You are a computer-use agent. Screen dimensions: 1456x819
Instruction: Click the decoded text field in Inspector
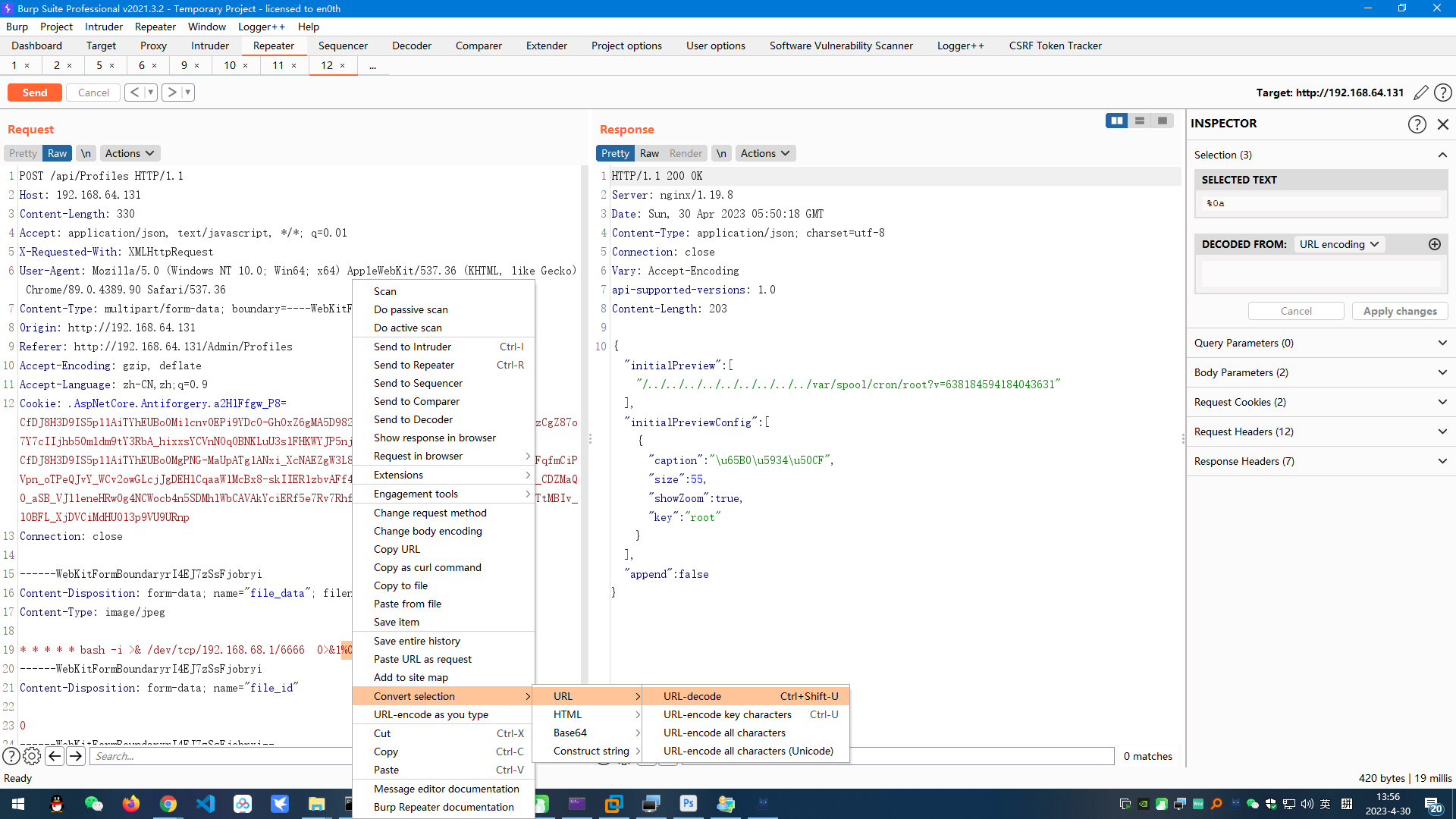tap(1321, 275)
